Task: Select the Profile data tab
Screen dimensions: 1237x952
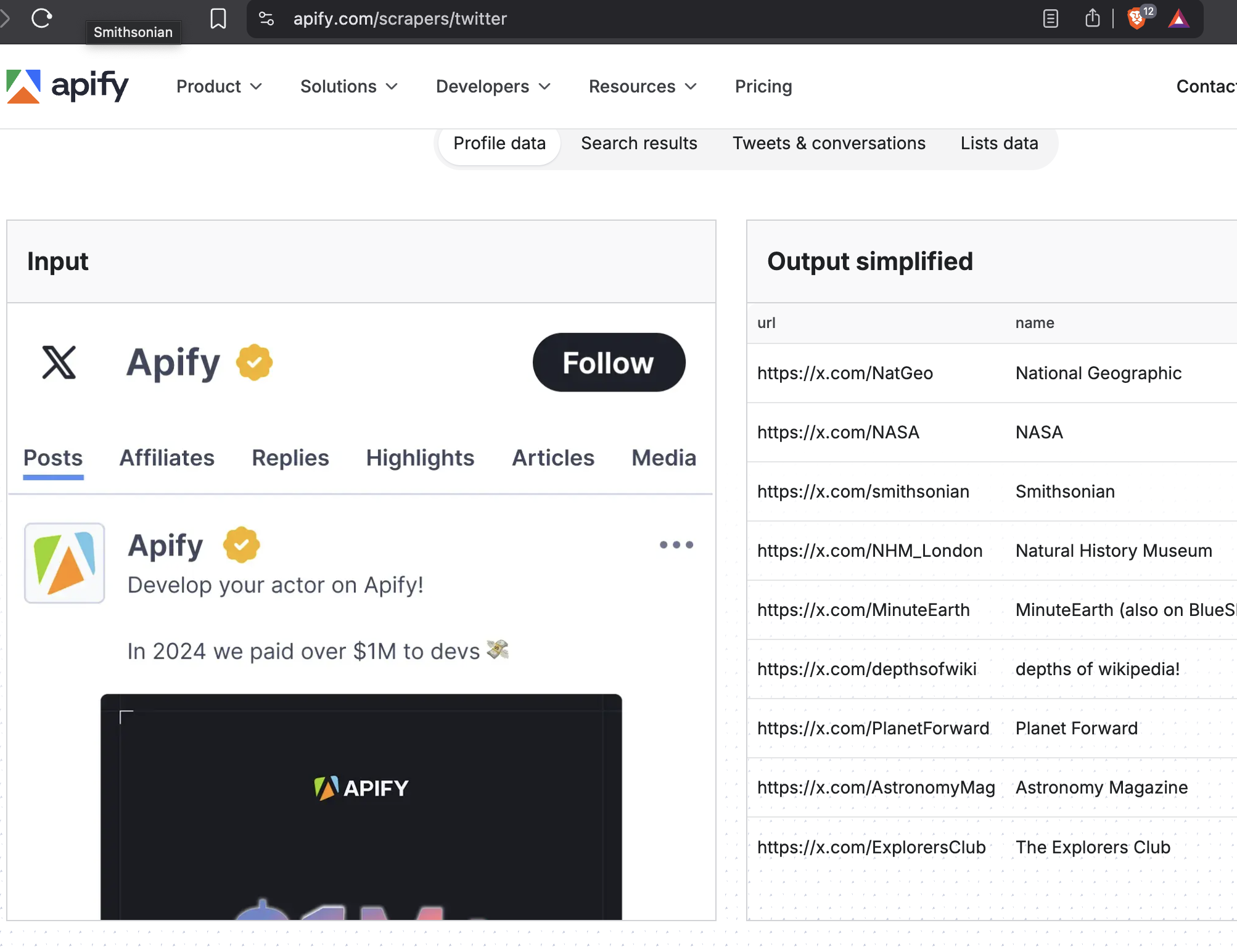Action: (x=499, y=143)
